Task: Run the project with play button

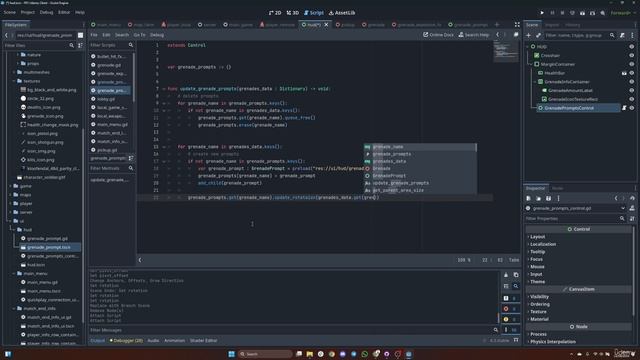Action: [x=542, y=13]
